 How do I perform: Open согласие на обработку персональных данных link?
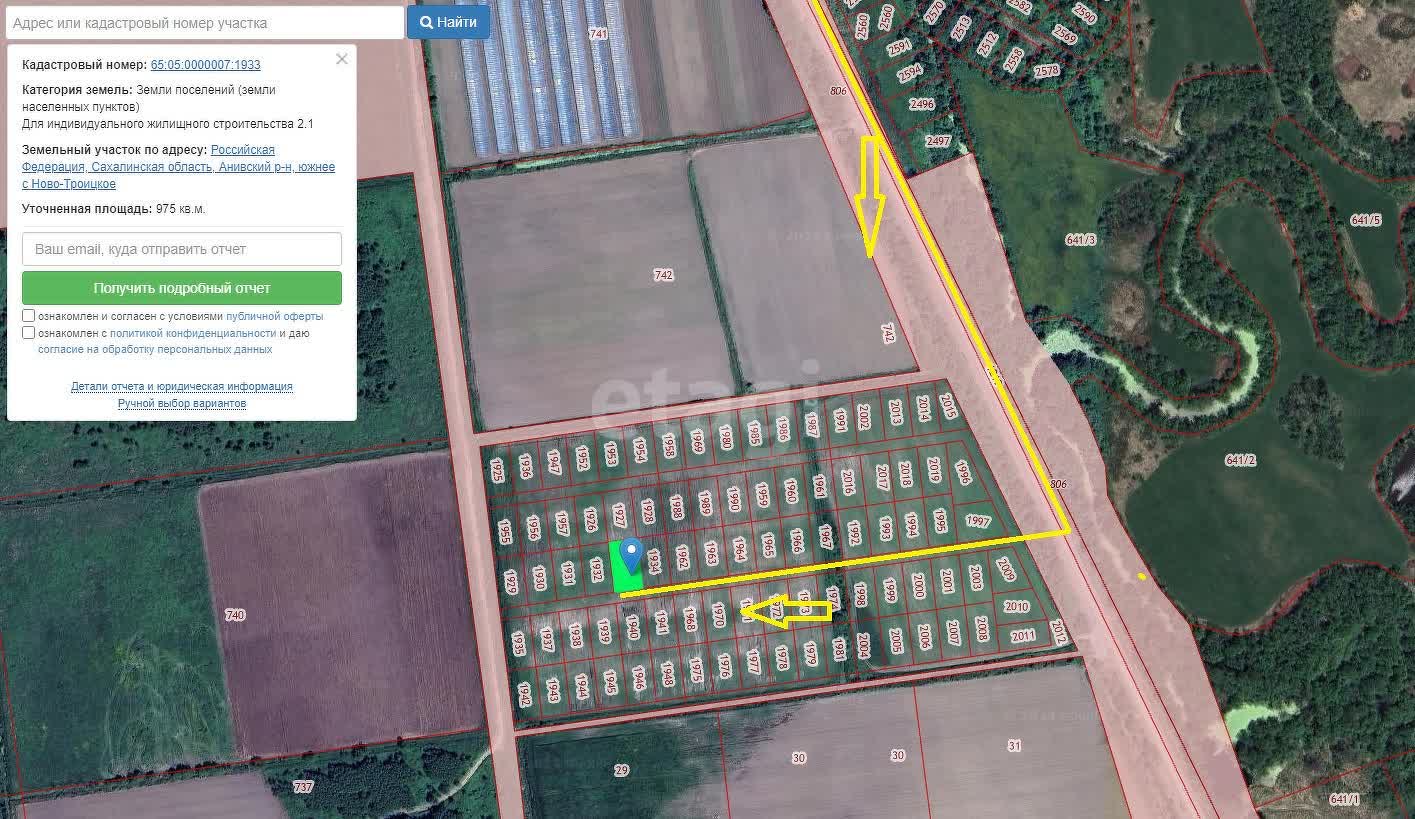(x=155, y=350)
